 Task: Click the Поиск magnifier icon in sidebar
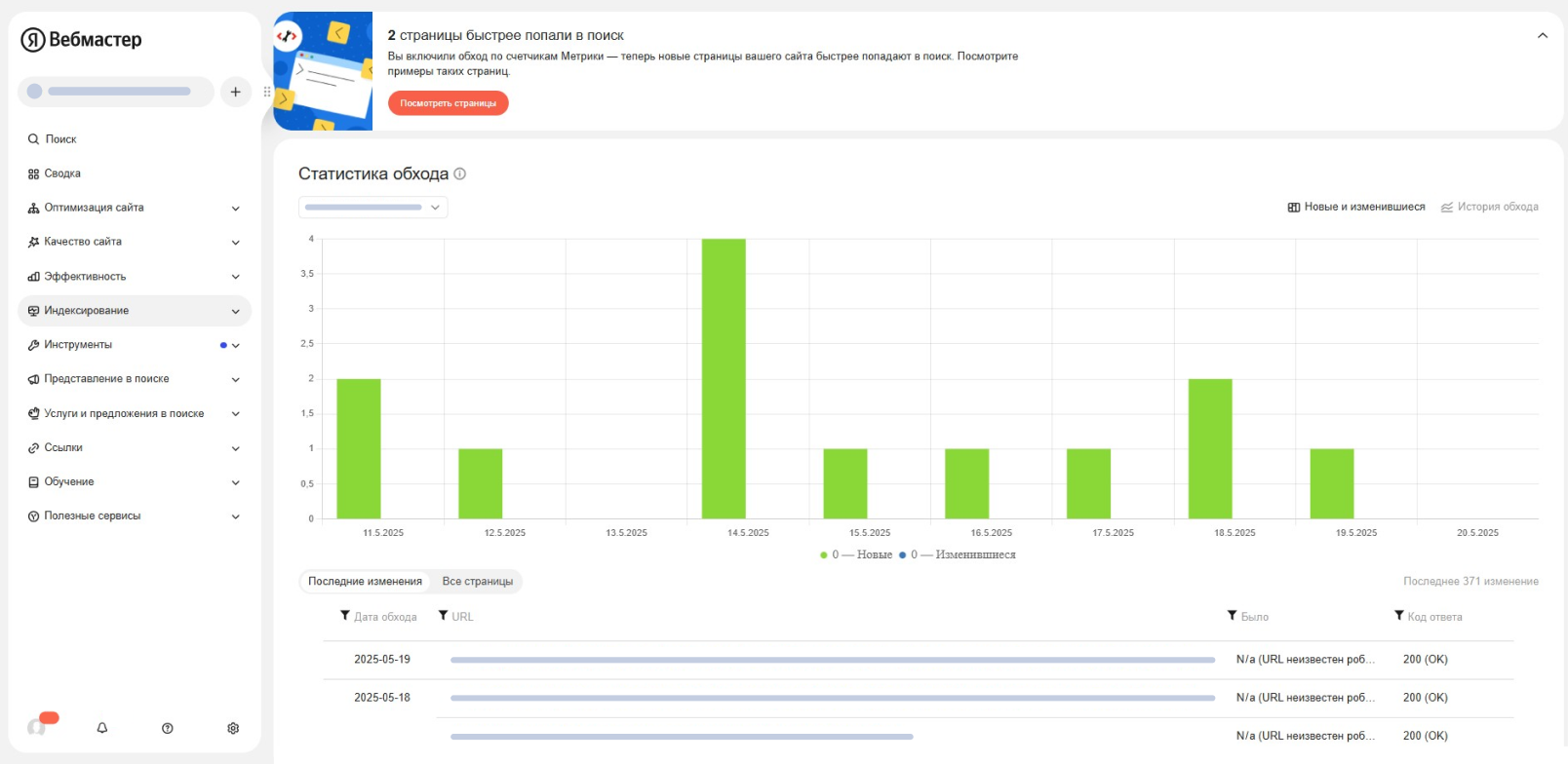pyautogui.click(x=33, y=139)
